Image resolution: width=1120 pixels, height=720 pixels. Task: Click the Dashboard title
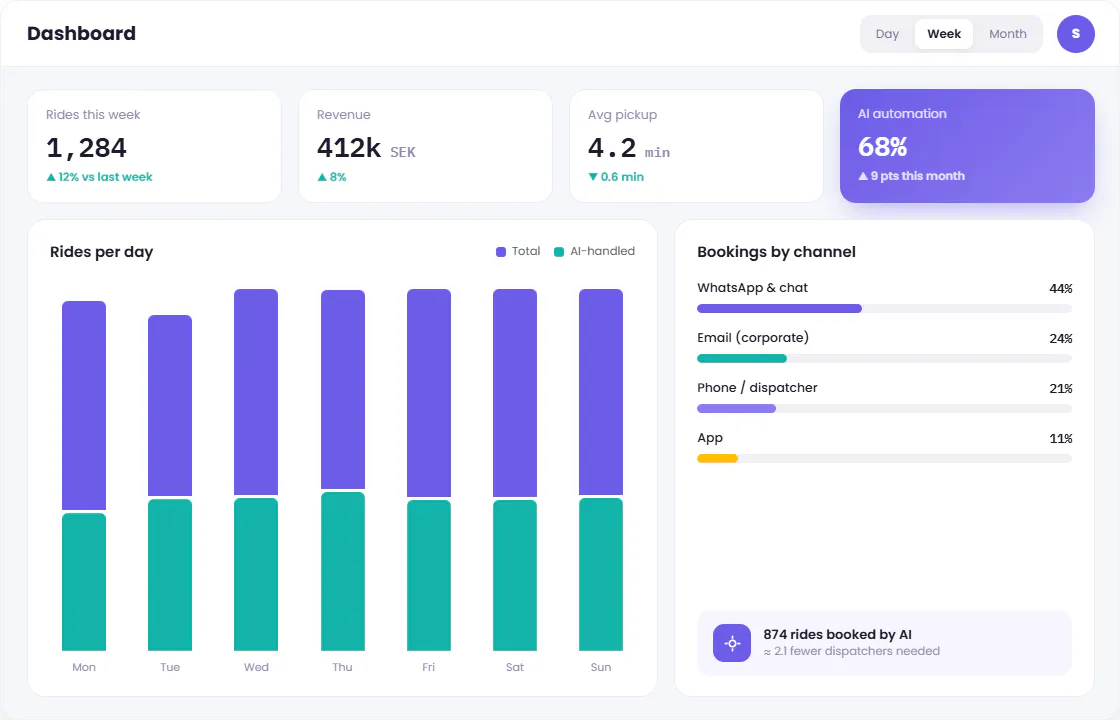pyautogui.click(x=81, y=34)
